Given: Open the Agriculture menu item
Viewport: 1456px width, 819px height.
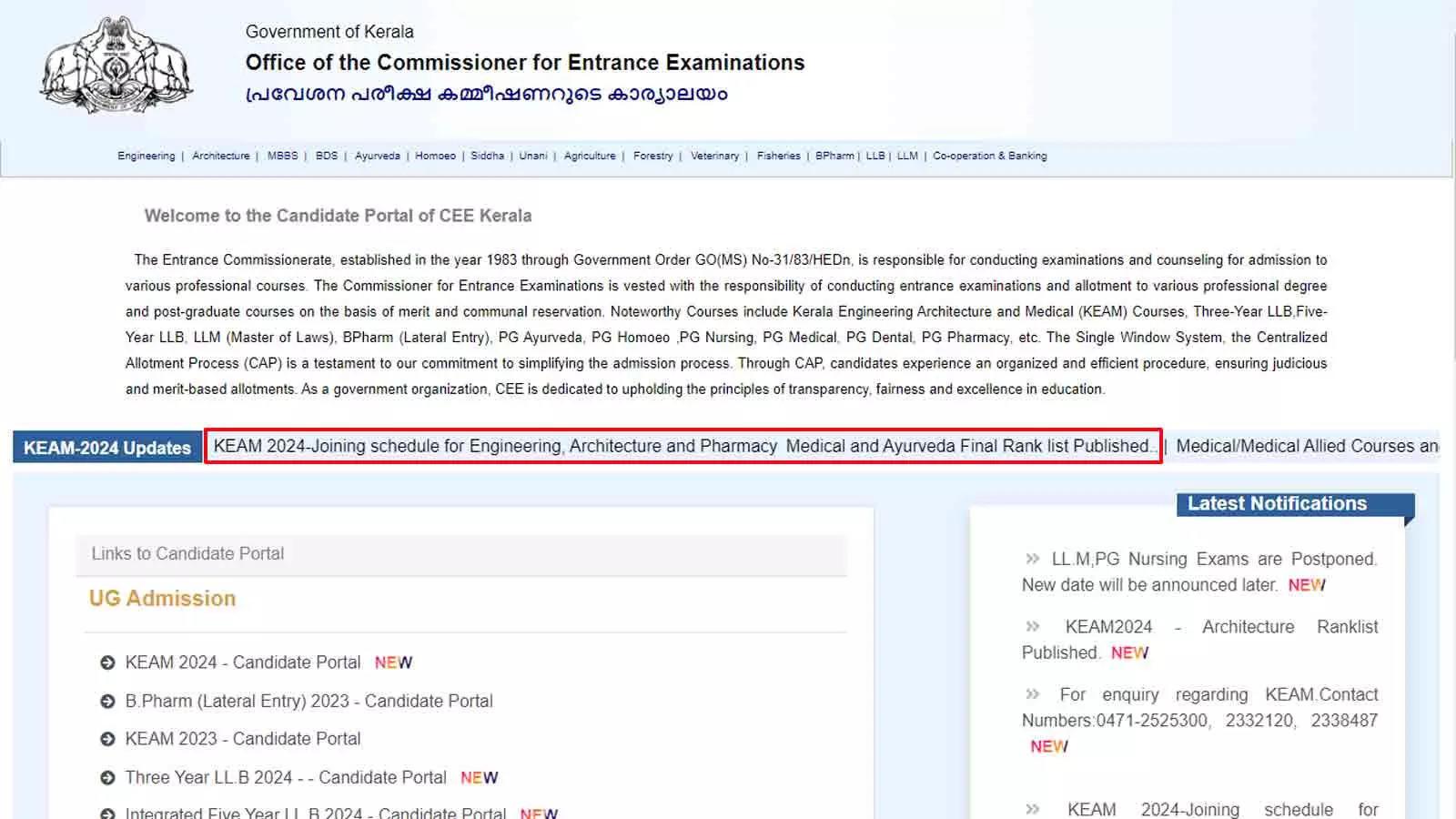Looking at the screenshot, I should tap(590, 157).
